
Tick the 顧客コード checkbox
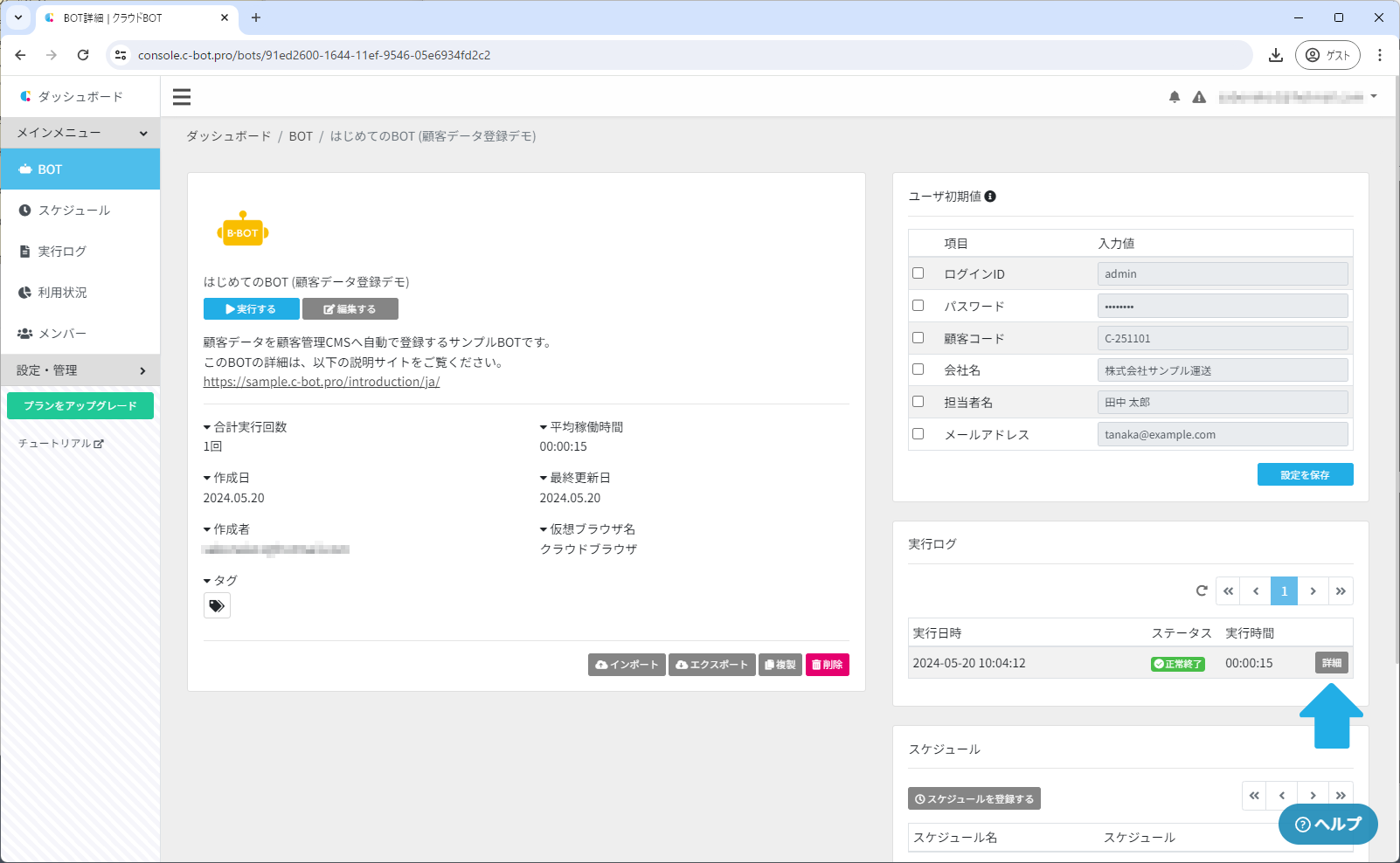[x=918, y=338]
